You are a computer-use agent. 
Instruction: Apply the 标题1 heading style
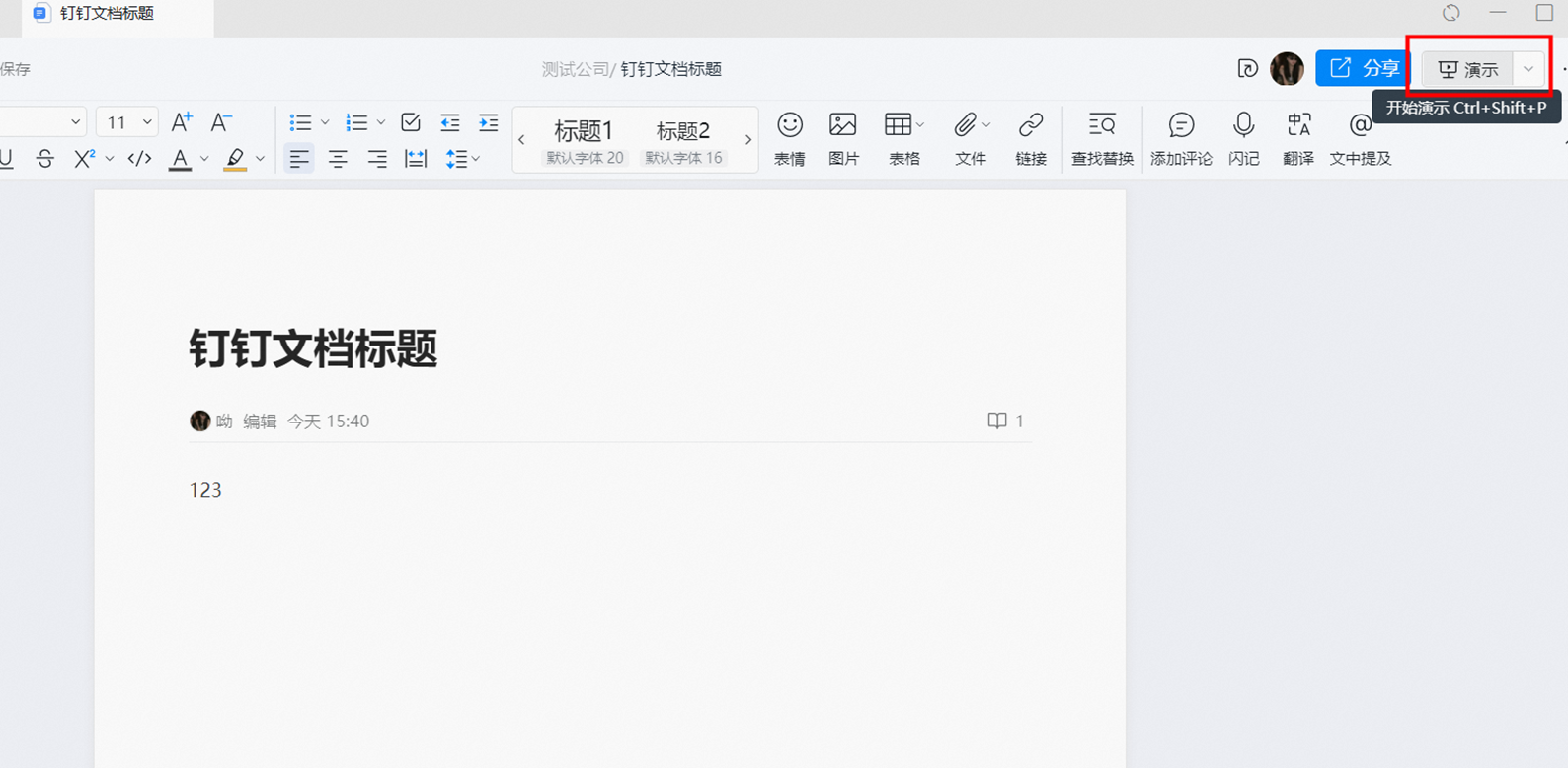click(585, 141)
